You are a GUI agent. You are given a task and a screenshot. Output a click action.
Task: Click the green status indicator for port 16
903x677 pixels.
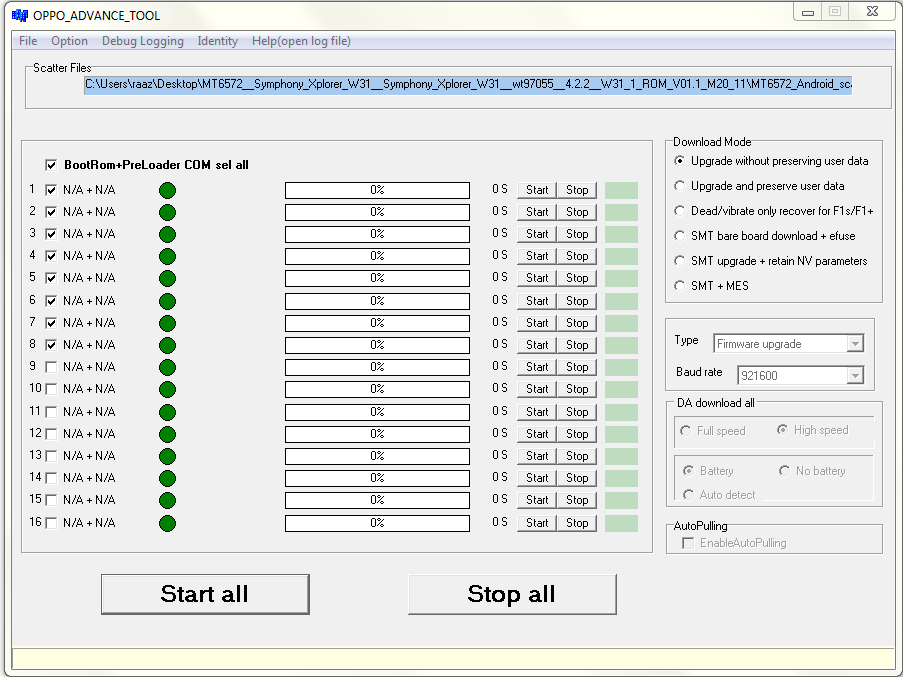click(167, 523)
